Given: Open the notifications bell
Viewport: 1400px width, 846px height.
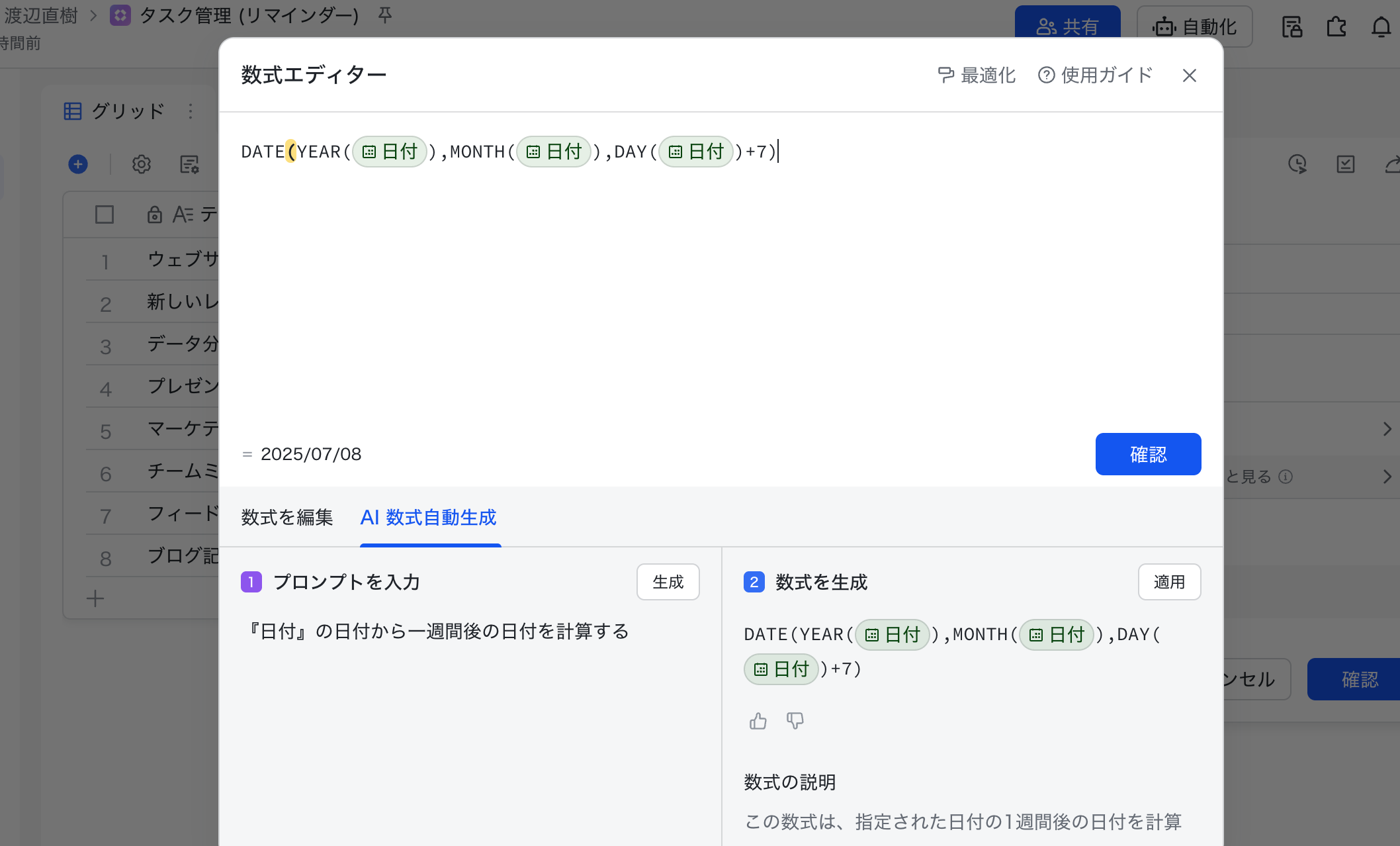Looking at the screenshot, I should point(1381,26).
